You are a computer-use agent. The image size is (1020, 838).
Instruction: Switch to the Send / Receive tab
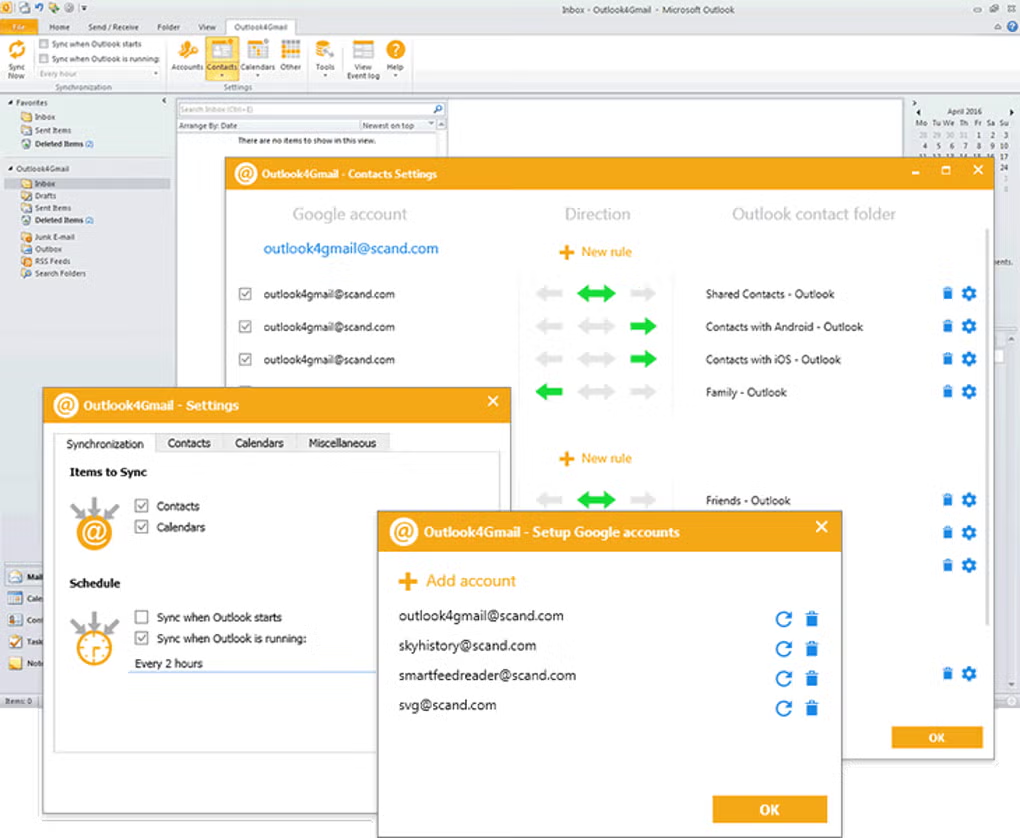pyautogui.click(x=113, y=27)
